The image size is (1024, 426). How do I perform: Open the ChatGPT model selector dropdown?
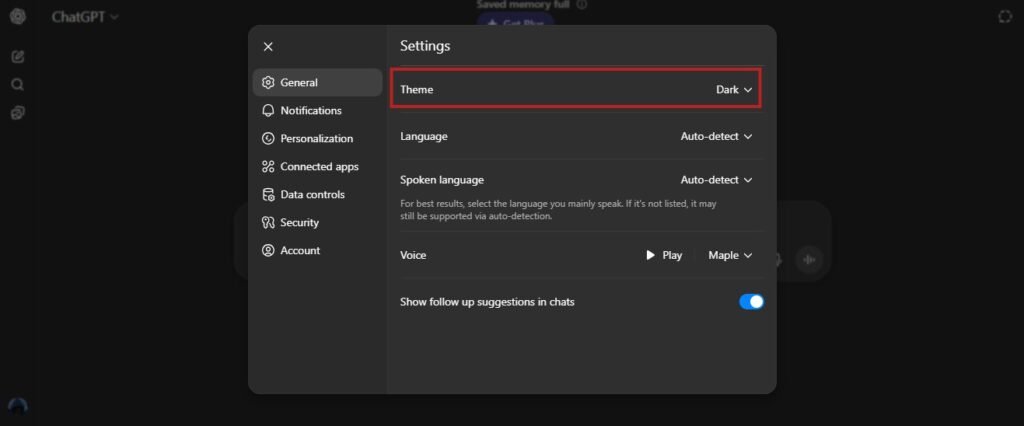pos(85,17)
